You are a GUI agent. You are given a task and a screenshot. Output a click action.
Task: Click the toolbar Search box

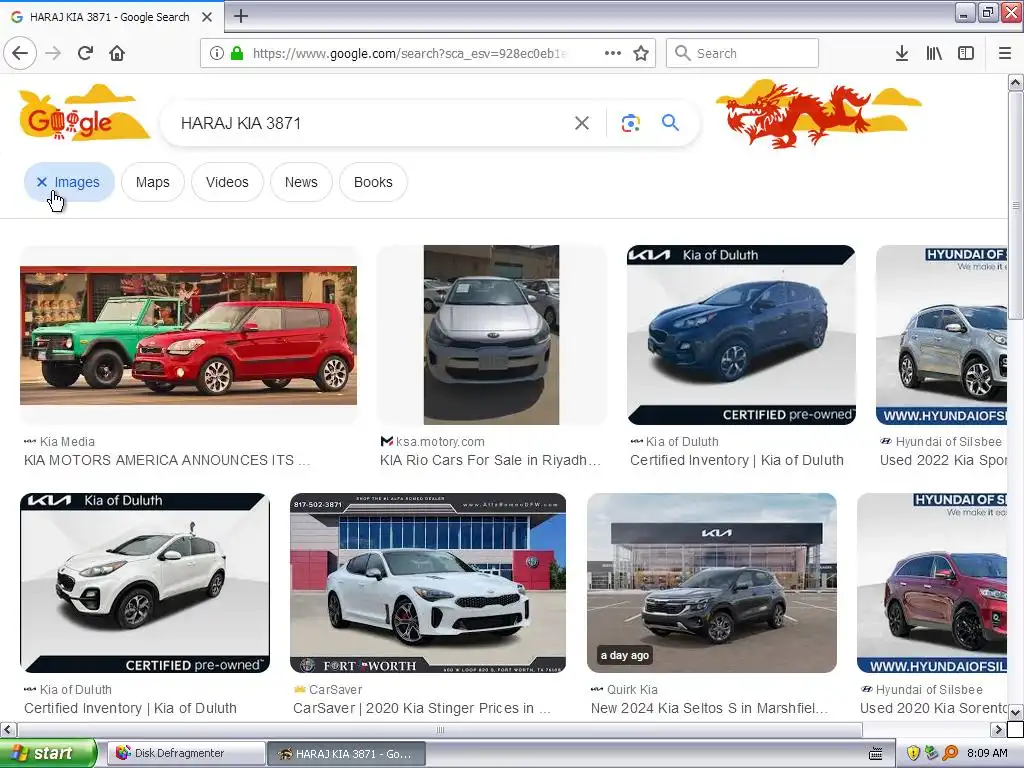pos(743,54)
